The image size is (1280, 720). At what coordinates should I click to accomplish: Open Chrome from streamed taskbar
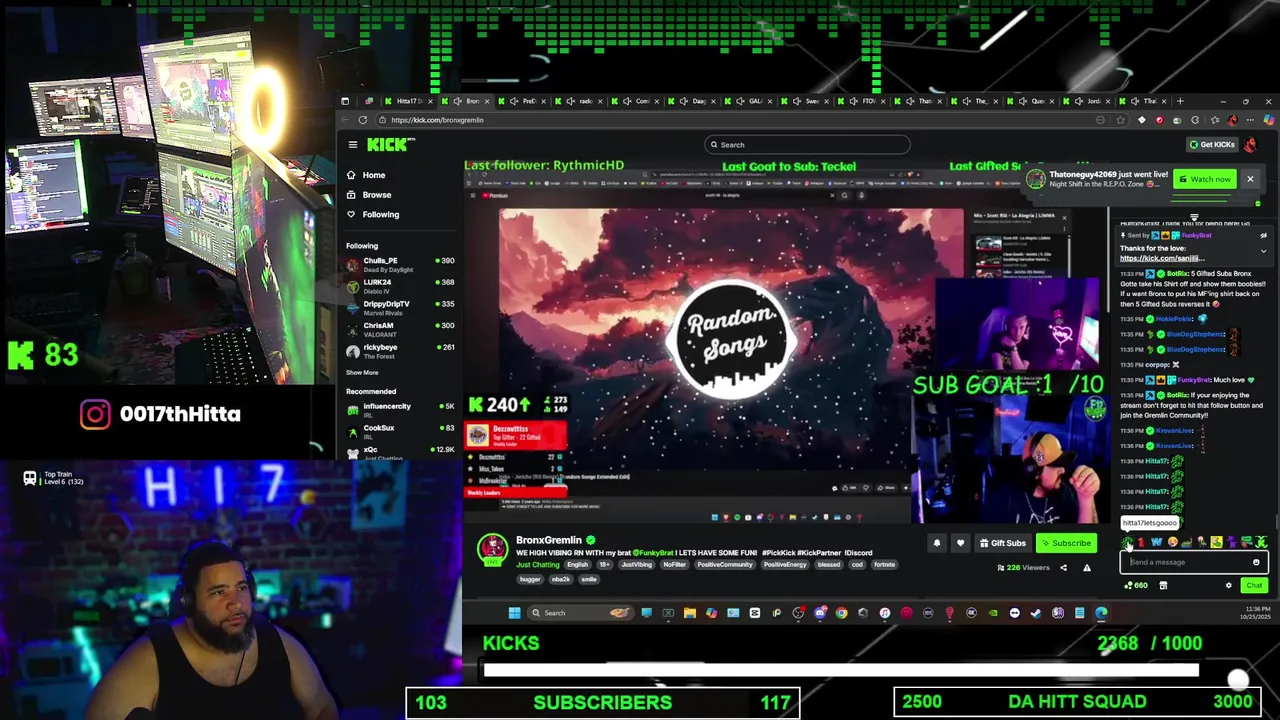click(841, 613)
